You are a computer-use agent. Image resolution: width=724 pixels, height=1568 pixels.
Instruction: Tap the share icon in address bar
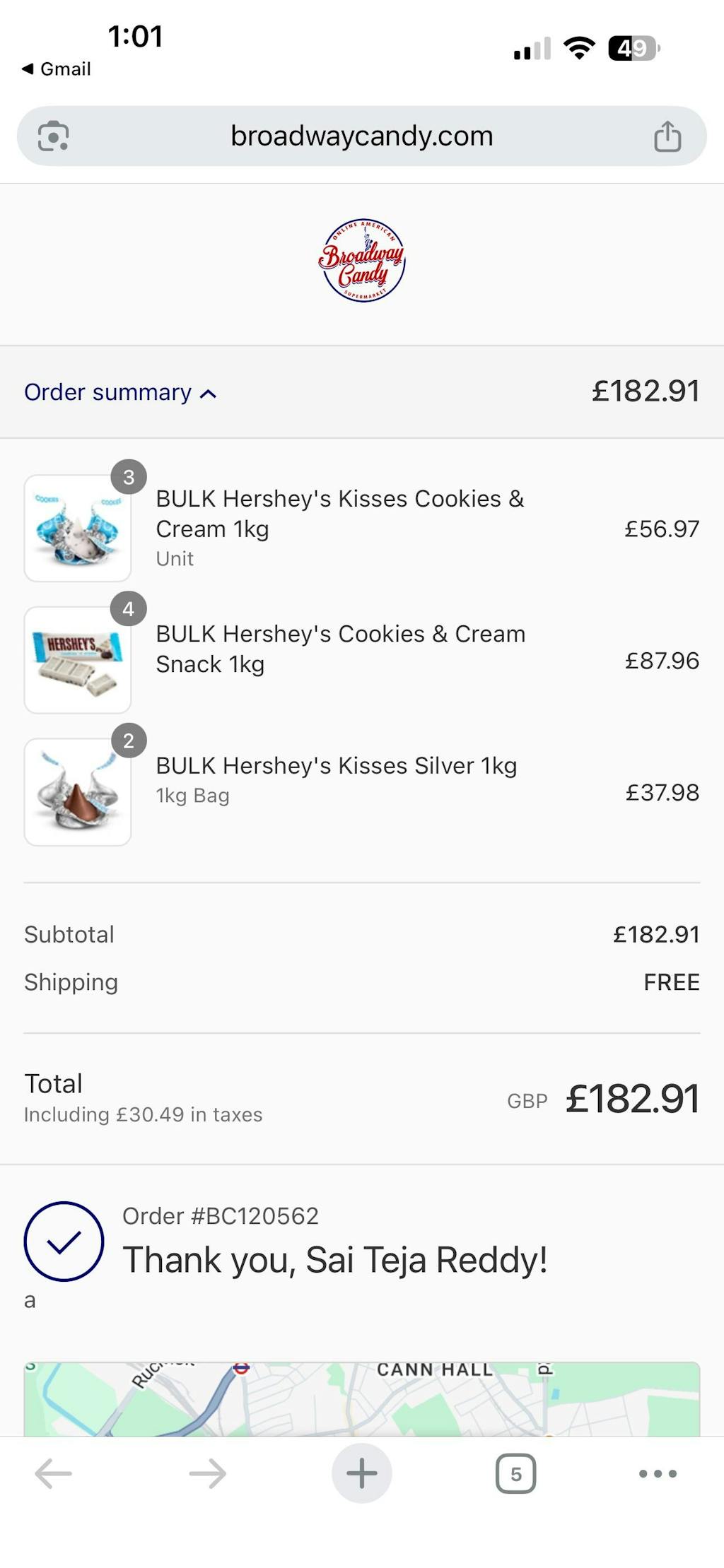point(667,136)
